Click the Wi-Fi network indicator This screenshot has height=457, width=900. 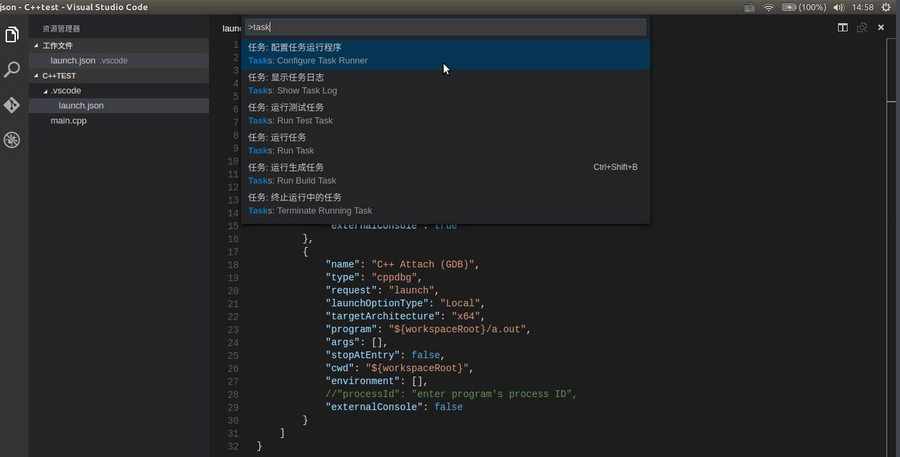coord(769,7)
